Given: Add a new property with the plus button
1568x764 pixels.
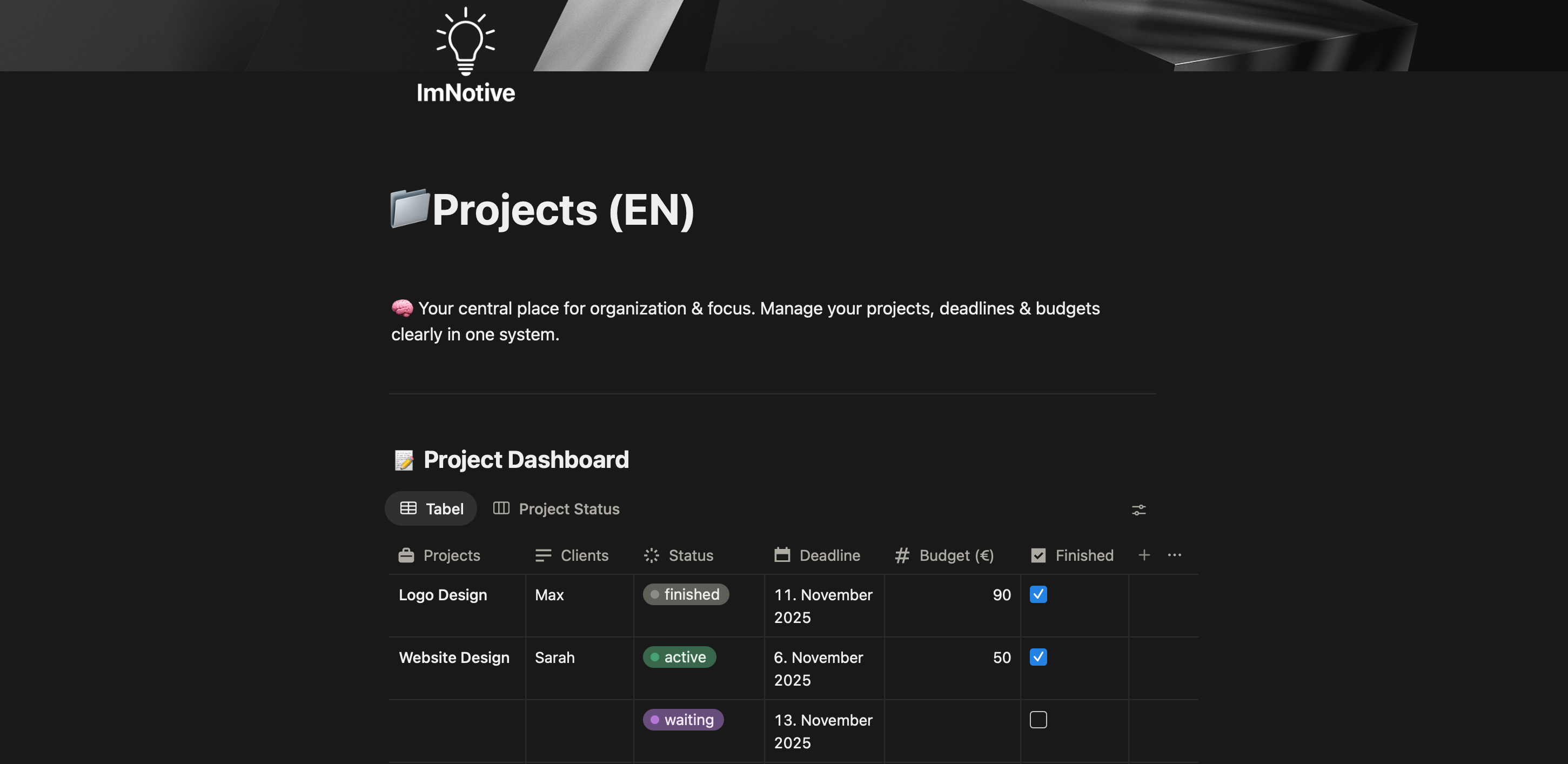Looking at the screenshot, I should coord(1144,554).
